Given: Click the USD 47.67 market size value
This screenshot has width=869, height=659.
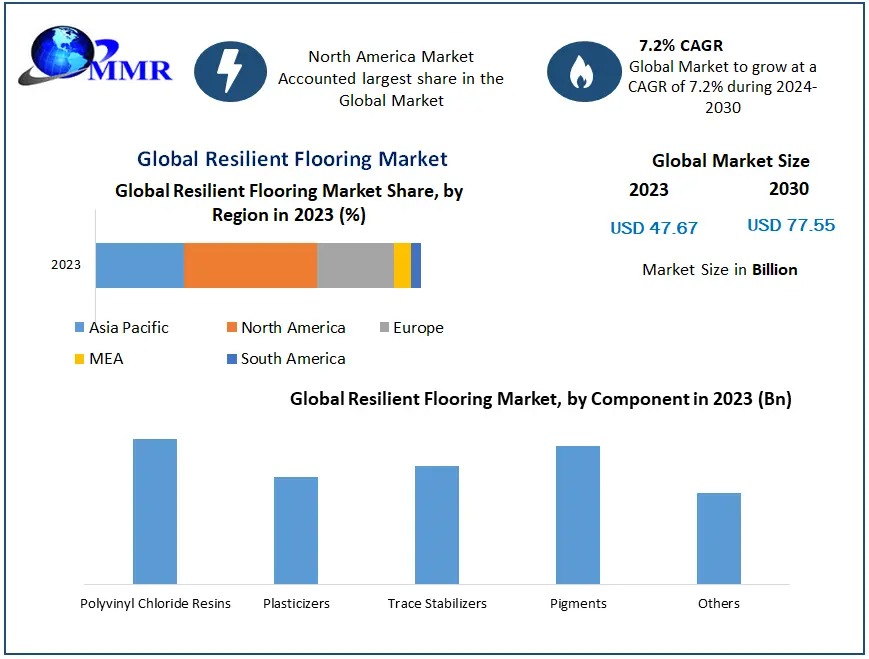Looking at the screenshot, I should pos(654,228).
